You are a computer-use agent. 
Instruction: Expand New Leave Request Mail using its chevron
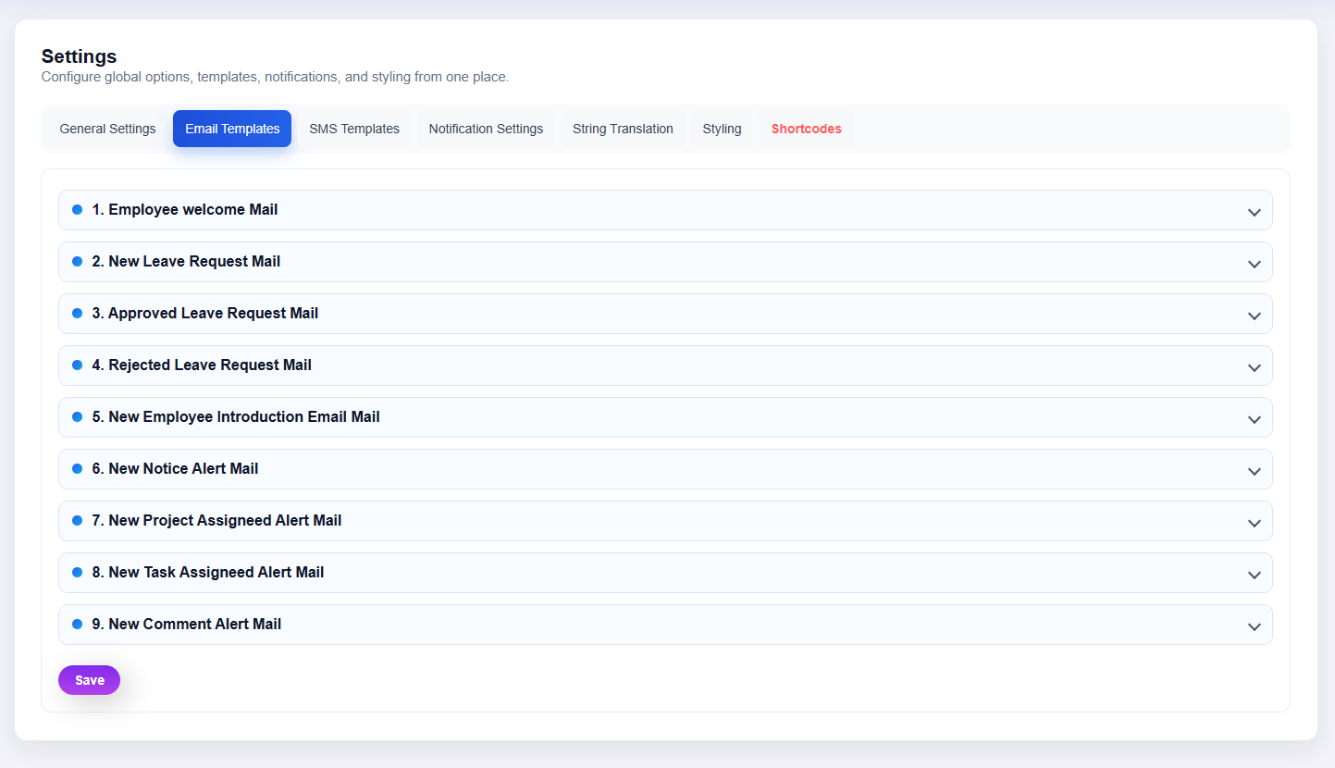tap(1254, 264)
